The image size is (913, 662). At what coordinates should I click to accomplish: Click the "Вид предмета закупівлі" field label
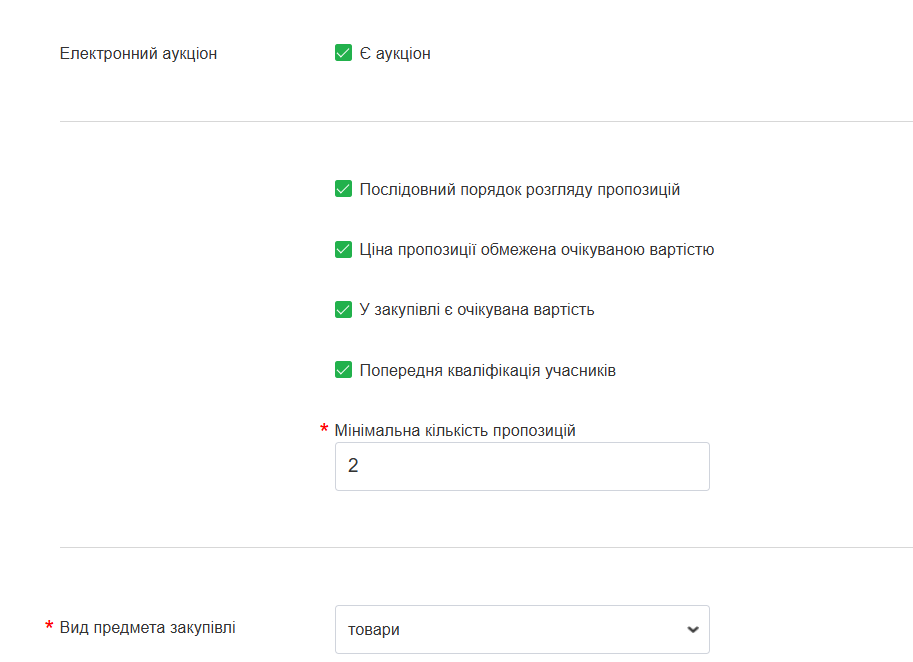pyautogui.click(x=148, y=628)
